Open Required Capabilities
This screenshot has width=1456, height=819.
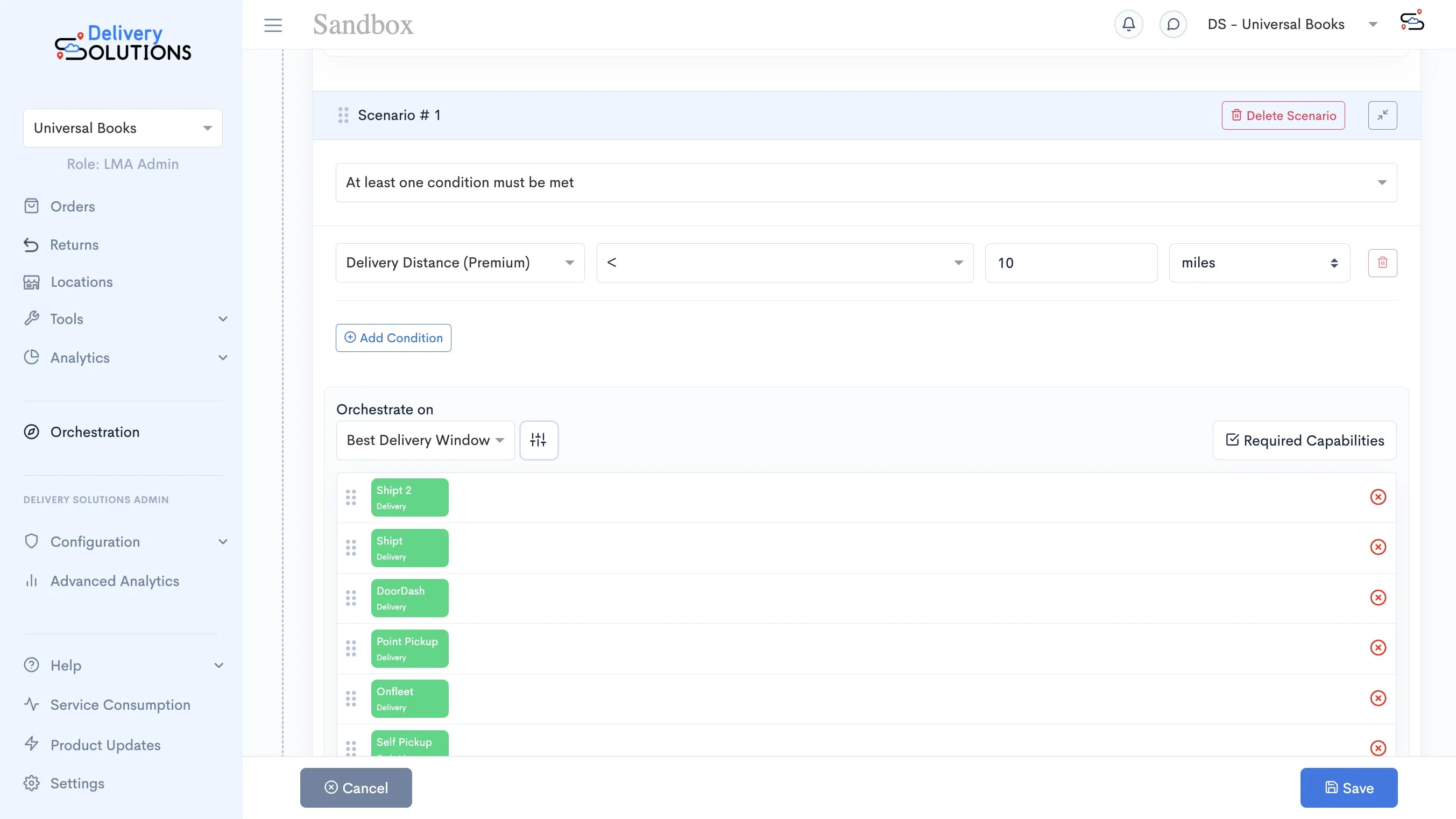tap(1304, 440)
